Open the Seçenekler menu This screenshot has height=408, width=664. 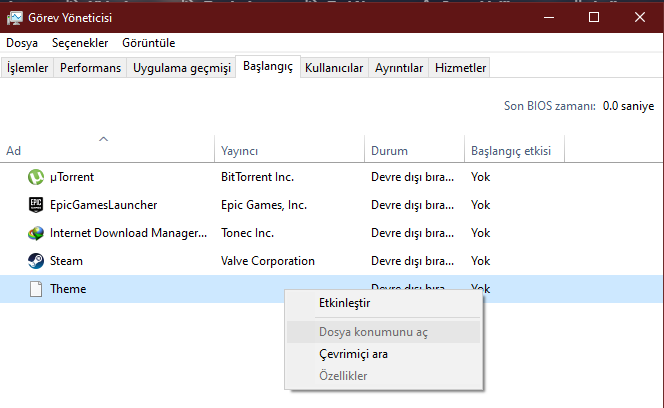[x=80, y=43]
